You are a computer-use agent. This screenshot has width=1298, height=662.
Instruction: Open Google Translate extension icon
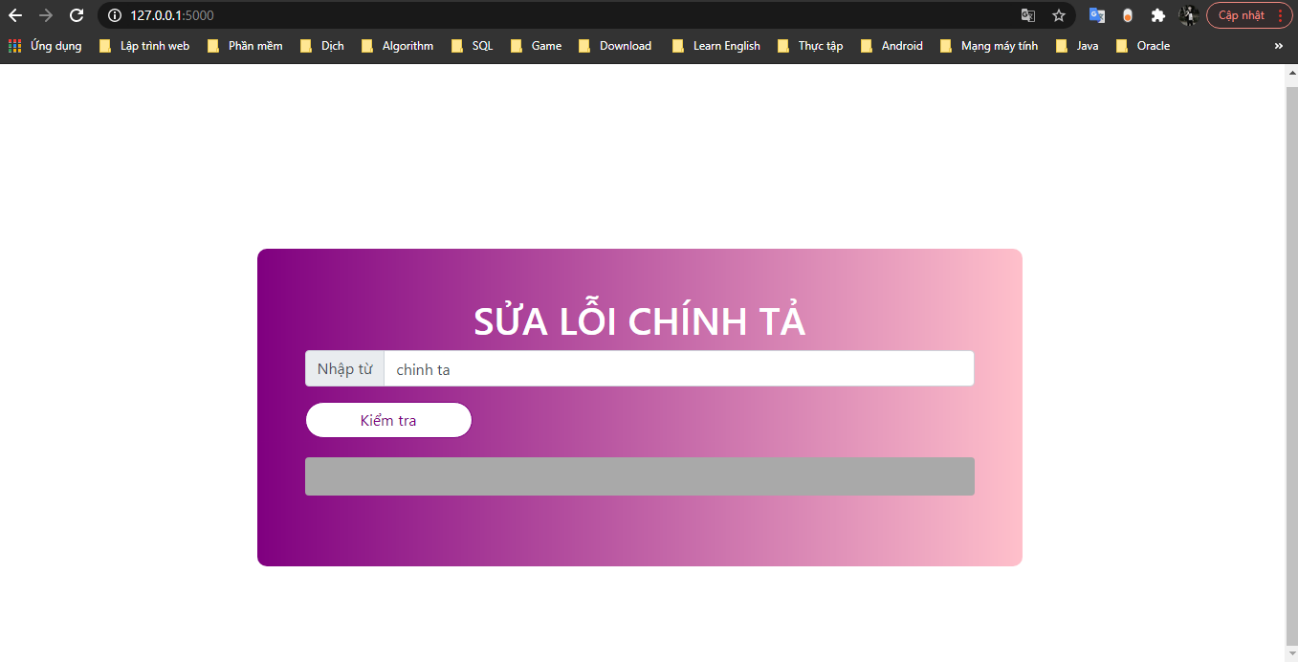click(x=1097, y=15)
